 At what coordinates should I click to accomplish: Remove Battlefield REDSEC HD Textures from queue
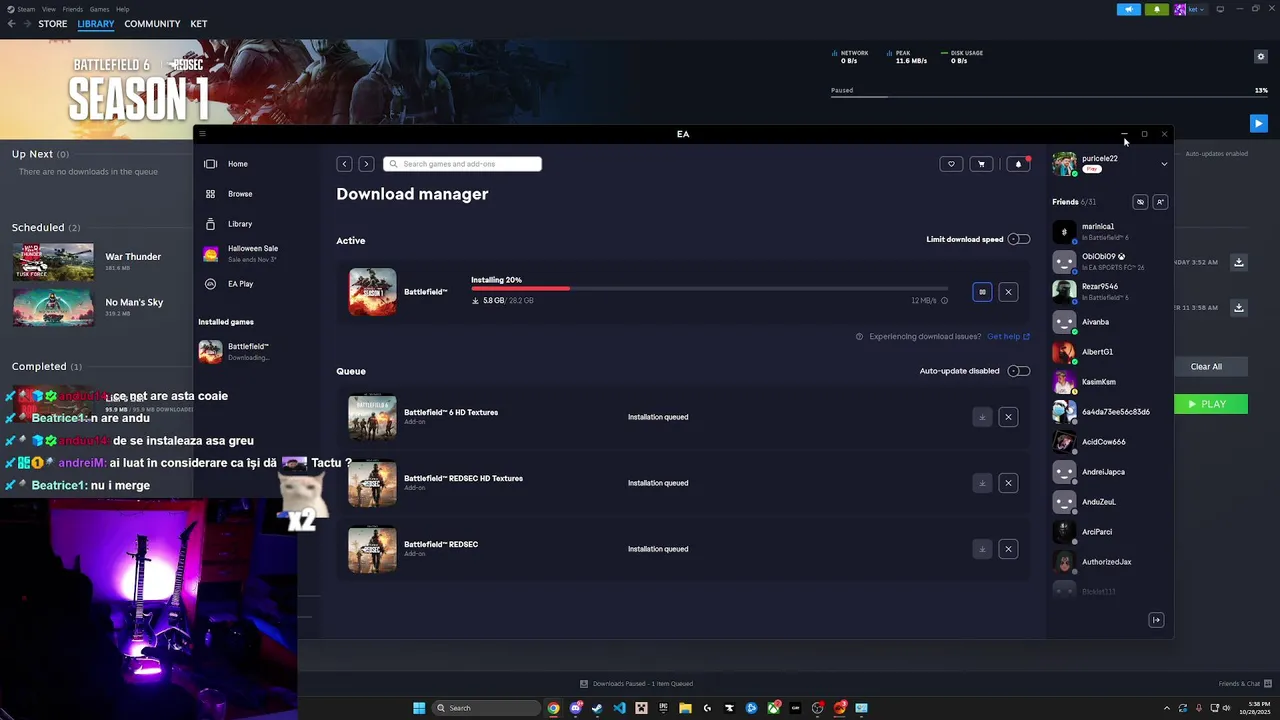1008,483
